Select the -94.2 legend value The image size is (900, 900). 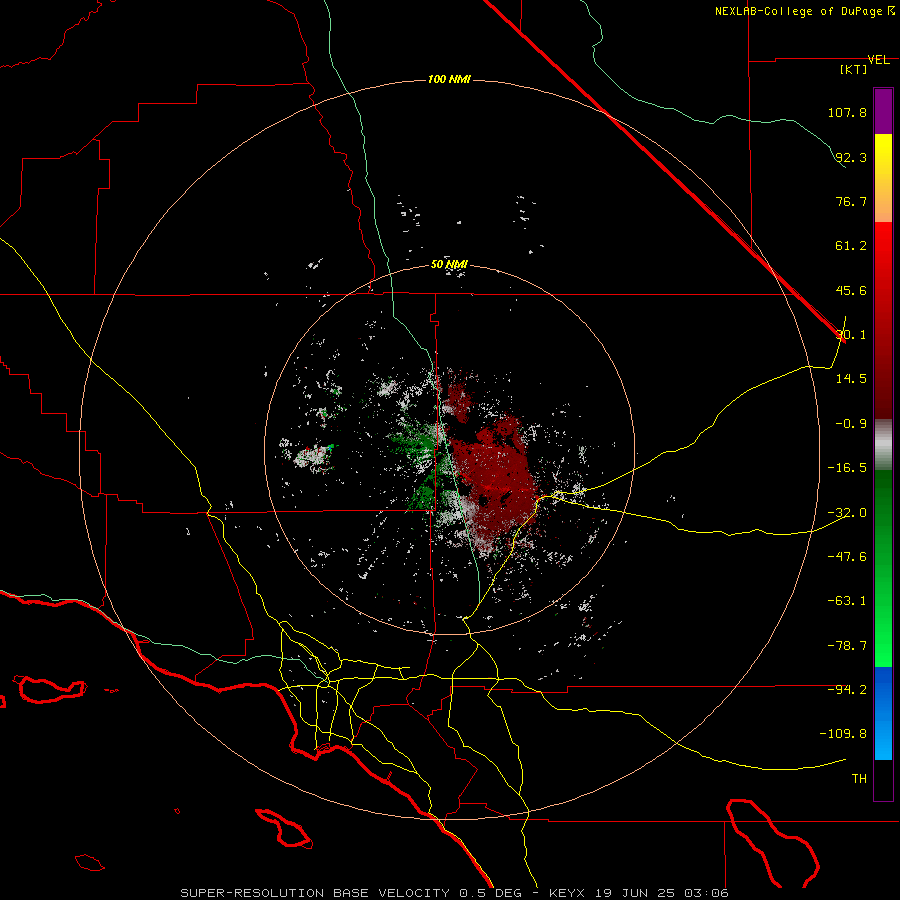click(x=847, y=690)
